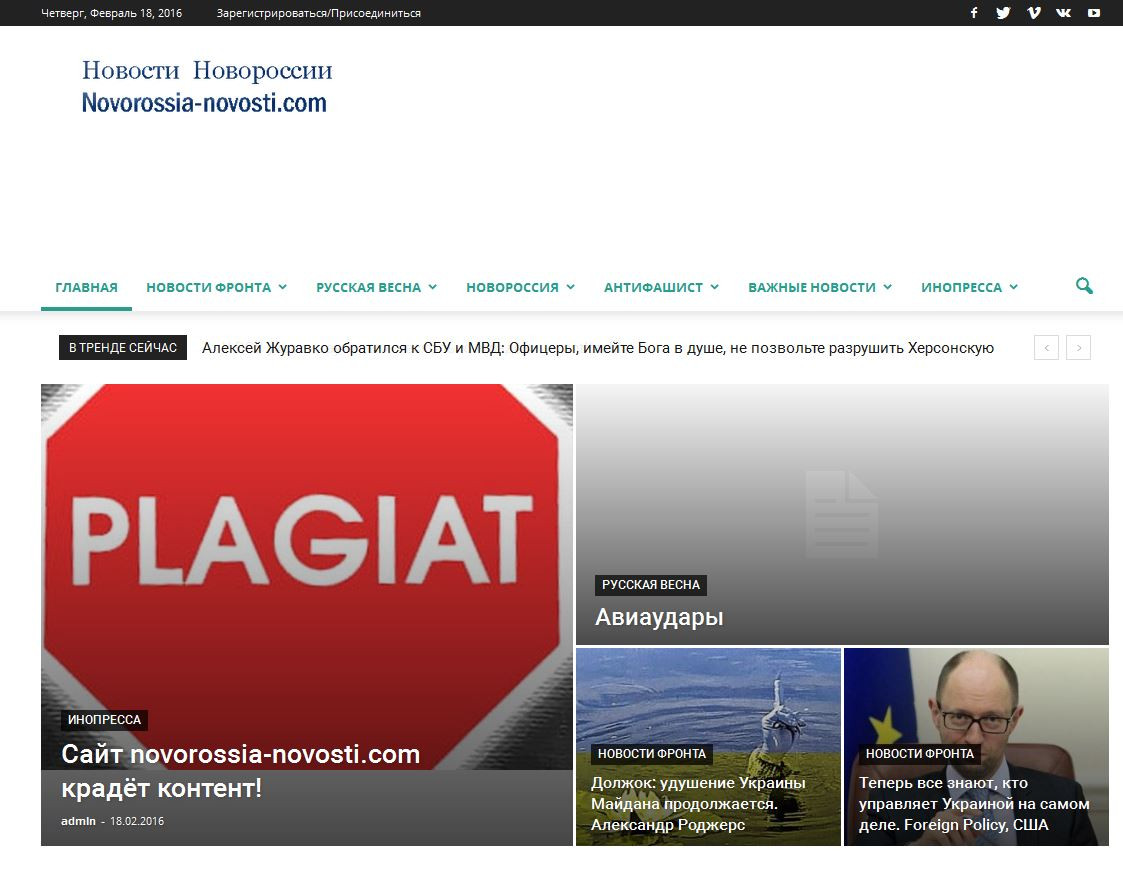Viewport: 1123px width, 887px height.
Task: Open the Facebook social icon
Action: [x=973, y=13]
